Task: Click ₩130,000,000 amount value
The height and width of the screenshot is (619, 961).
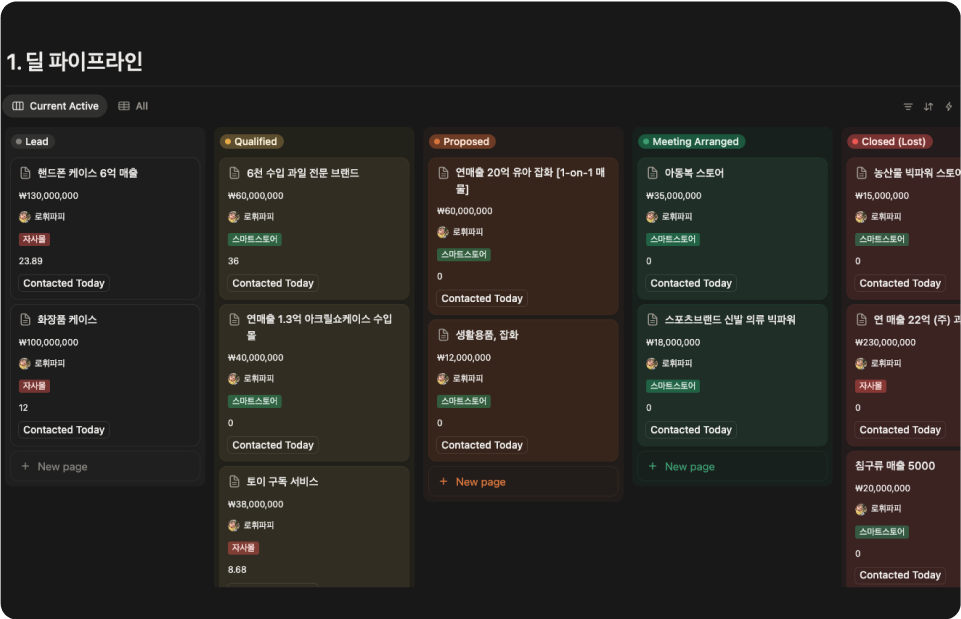Action: pos(48,196)
